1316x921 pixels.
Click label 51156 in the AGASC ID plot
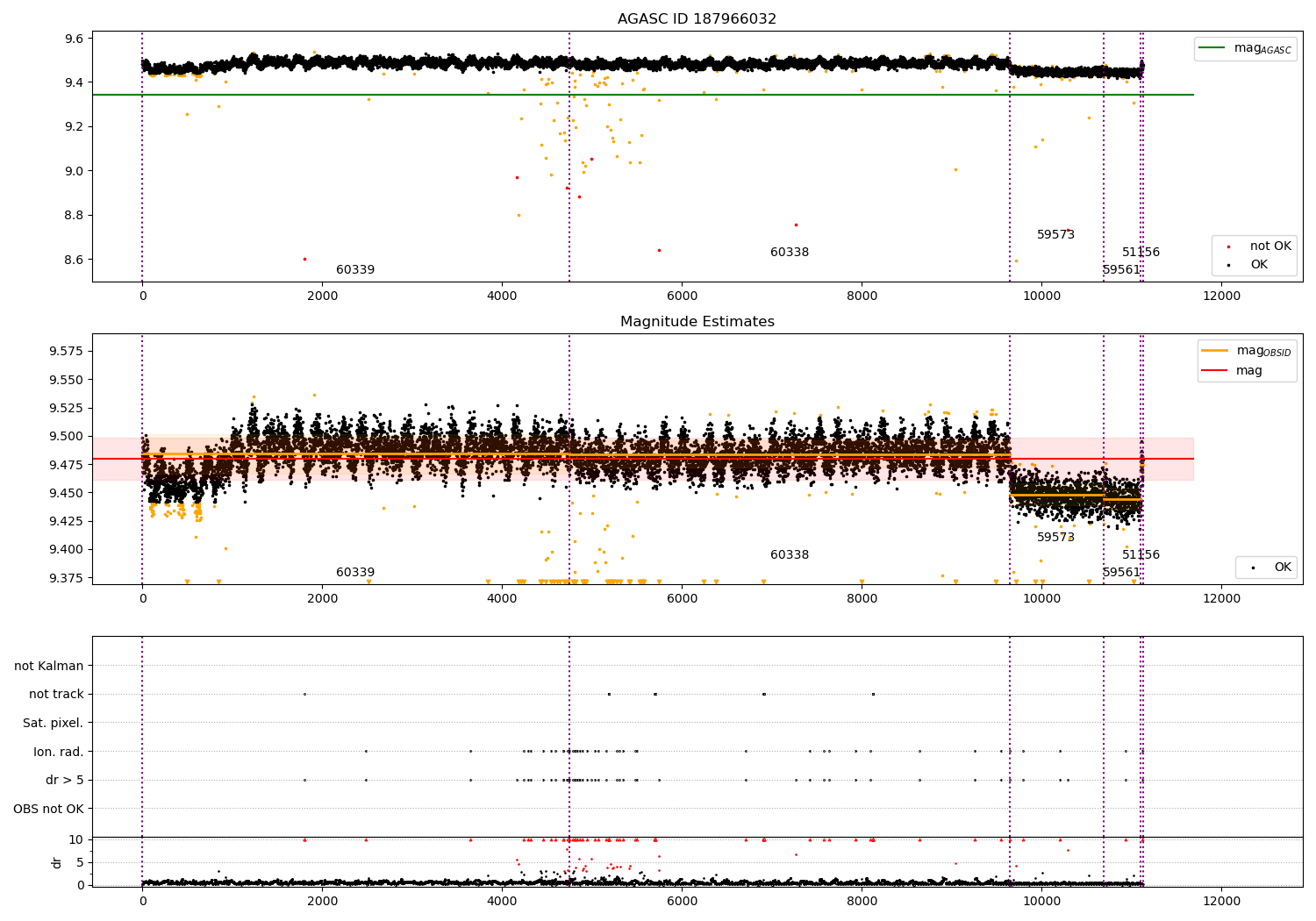pos(1141,252)
